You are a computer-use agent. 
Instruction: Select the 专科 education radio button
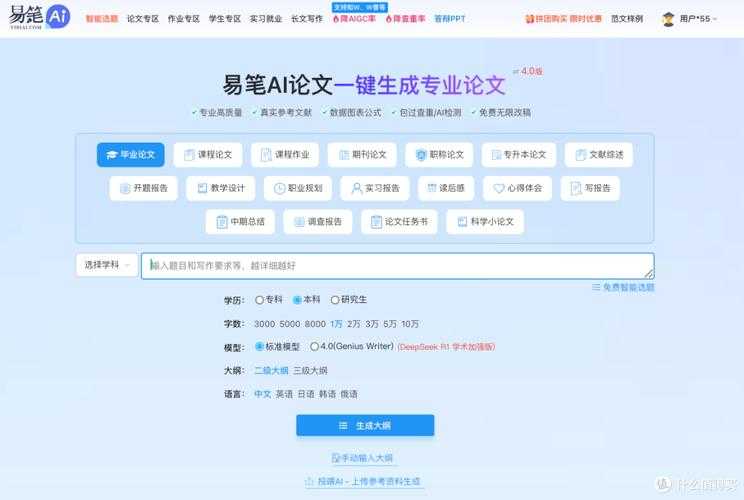click(259, 300)
